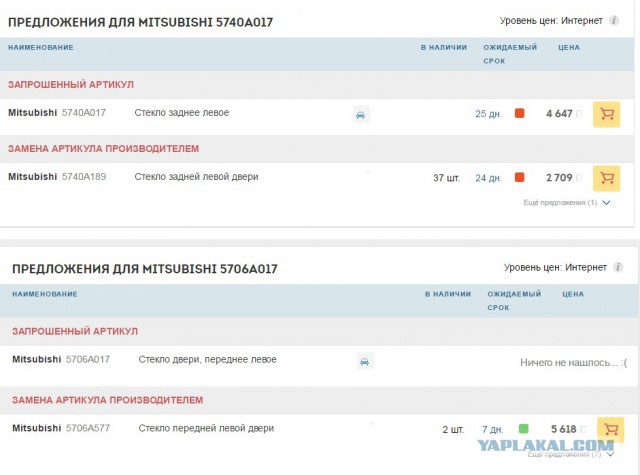
Task: Select article number 5740A189
Action: click(x=84, y=177)
